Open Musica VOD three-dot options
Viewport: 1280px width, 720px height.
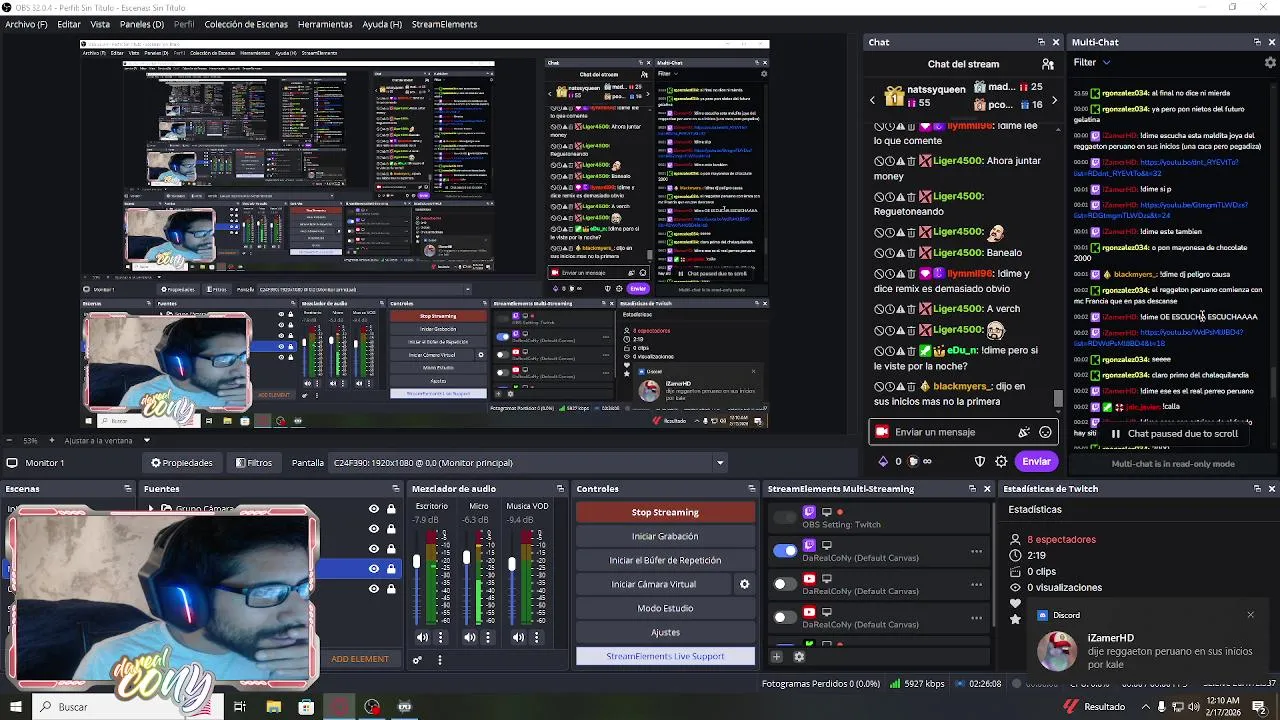[537, 637]
